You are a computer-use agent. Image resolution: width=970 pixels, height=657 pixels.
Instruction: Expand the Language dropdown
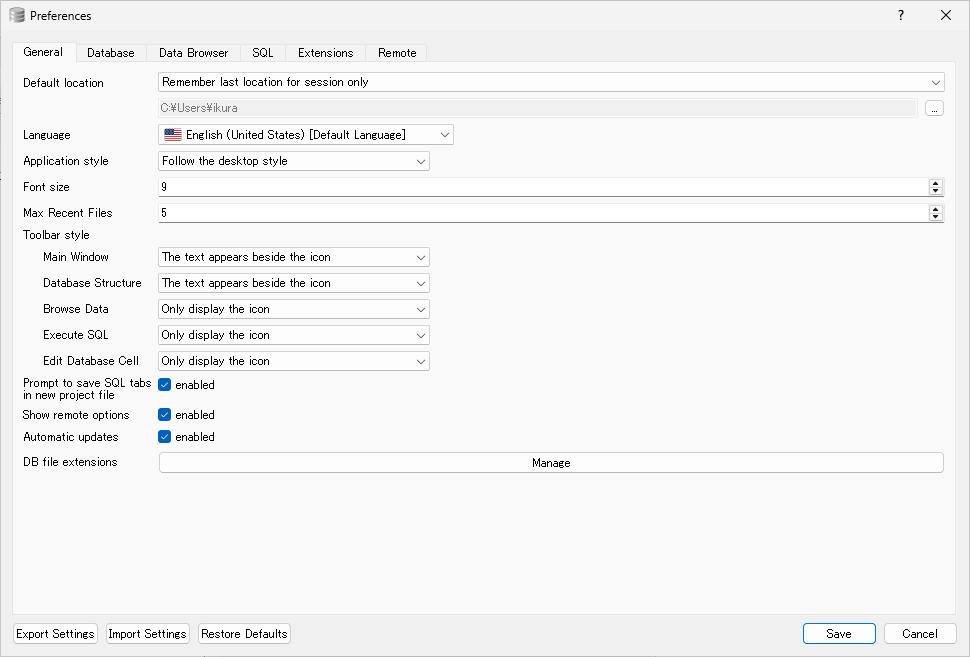[x=305, y=134]
